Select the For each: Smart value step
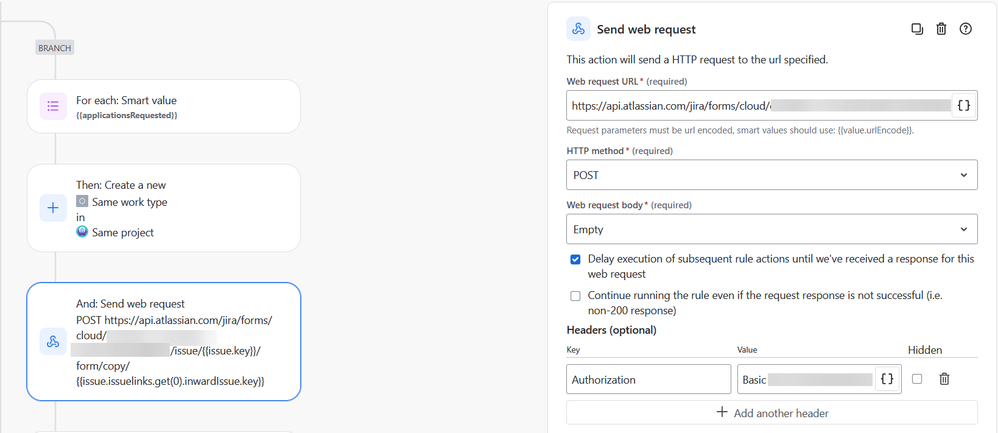Viewport: 998px width, 433px height. click(x=164, y=106)
